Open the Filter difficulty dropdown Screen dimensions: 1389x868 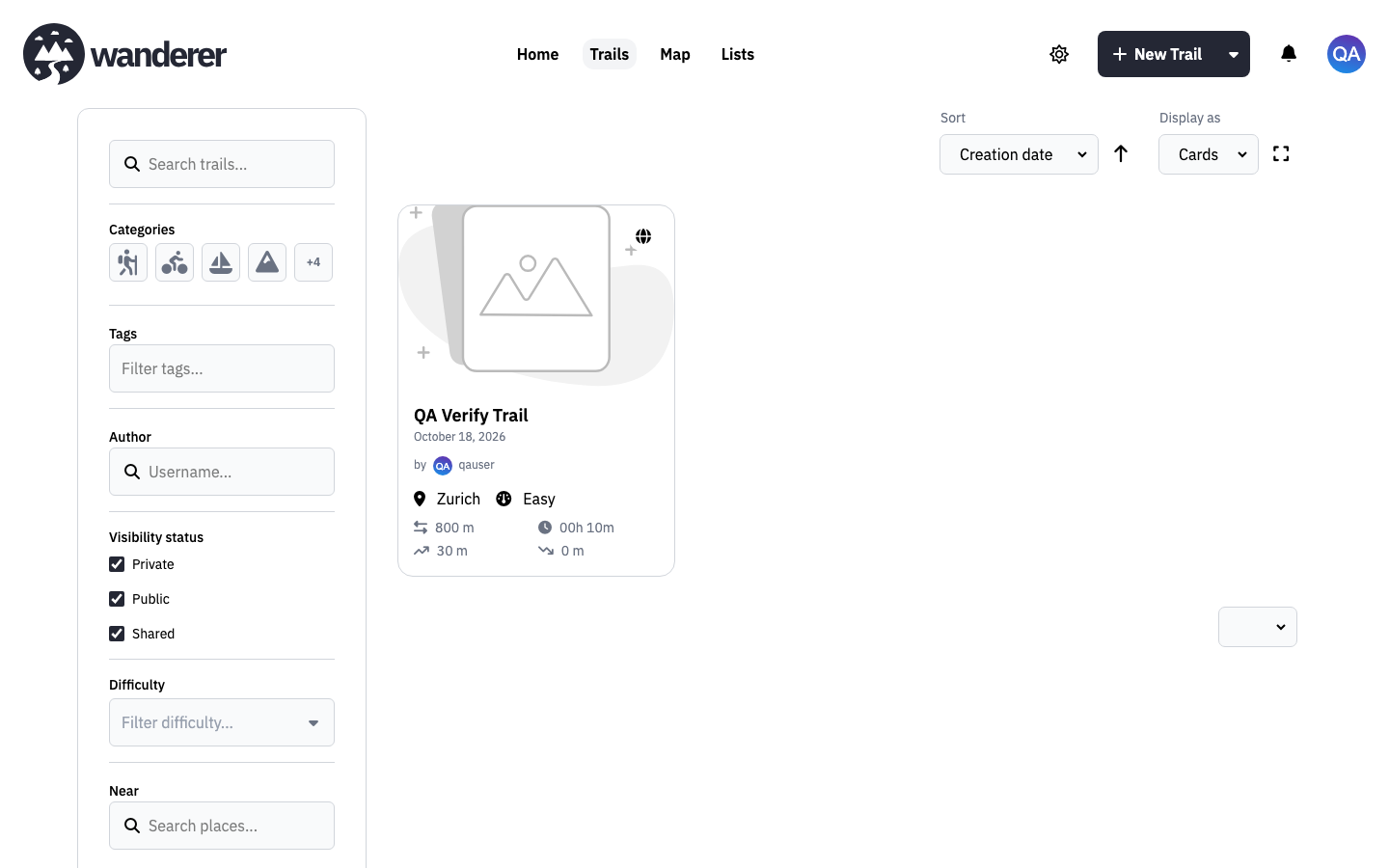[x=222, y=722]
